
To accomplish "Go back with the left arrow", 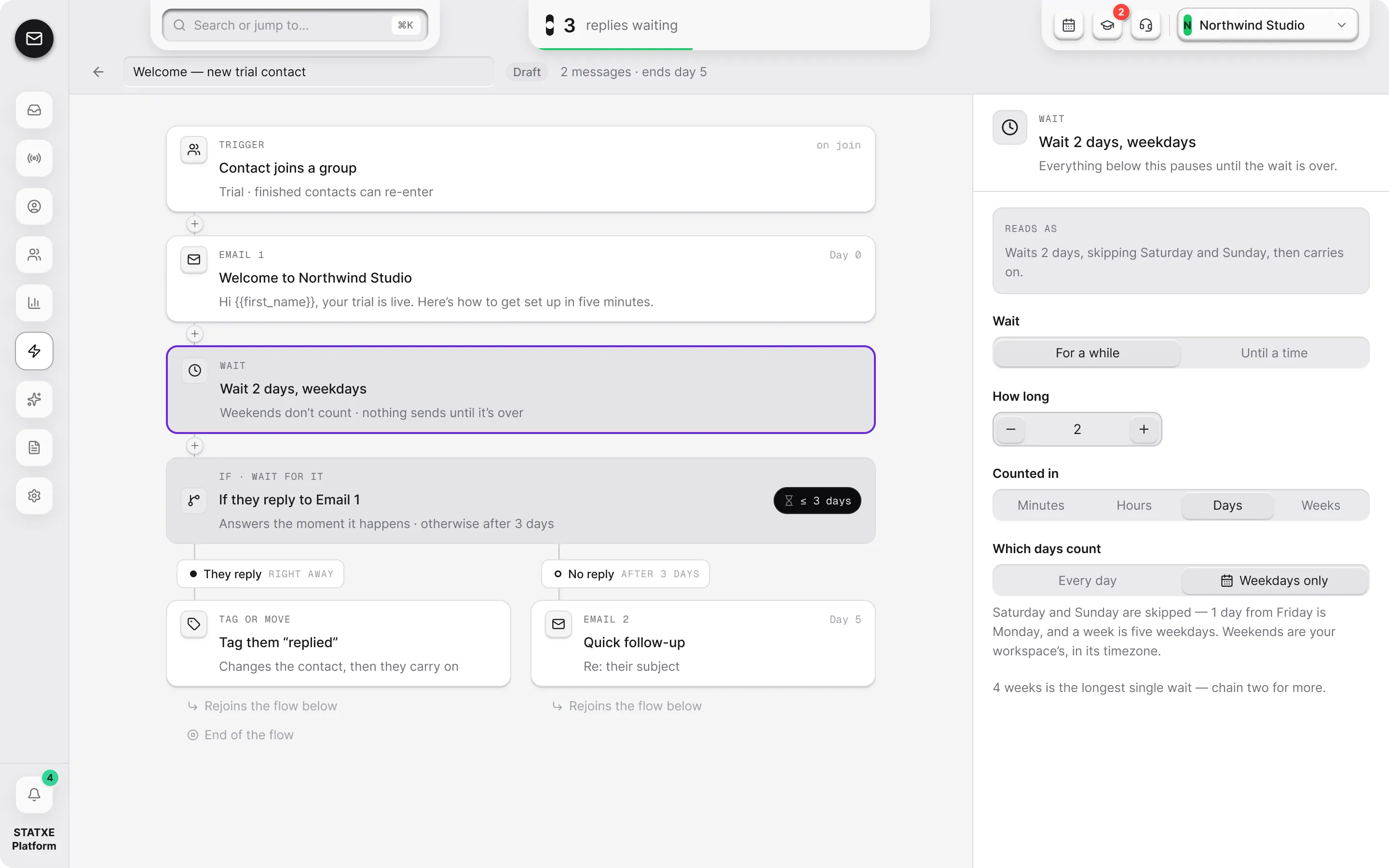I will (98, 72).
